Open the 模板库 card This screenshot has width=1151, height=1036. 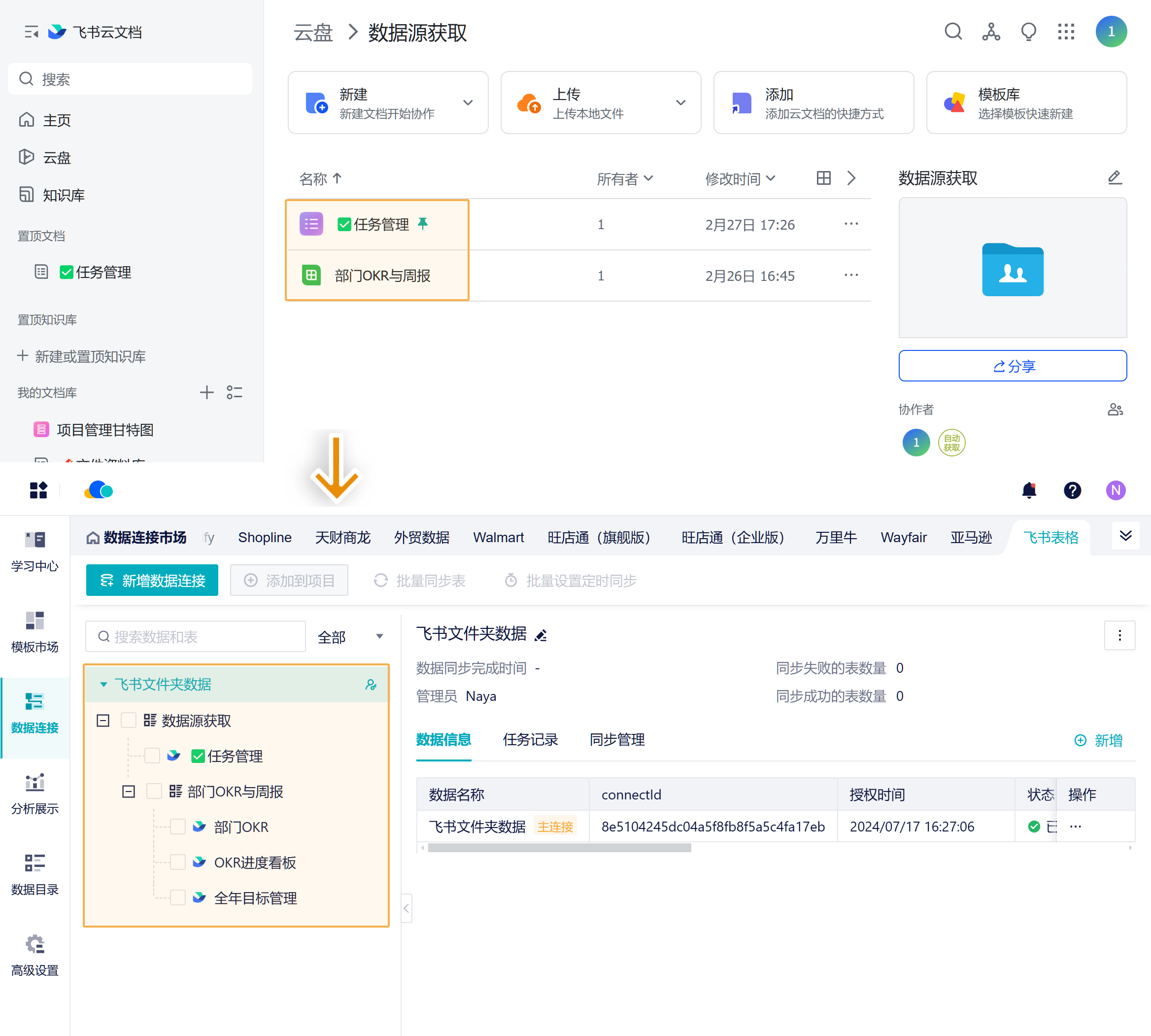coord(1026,103)
